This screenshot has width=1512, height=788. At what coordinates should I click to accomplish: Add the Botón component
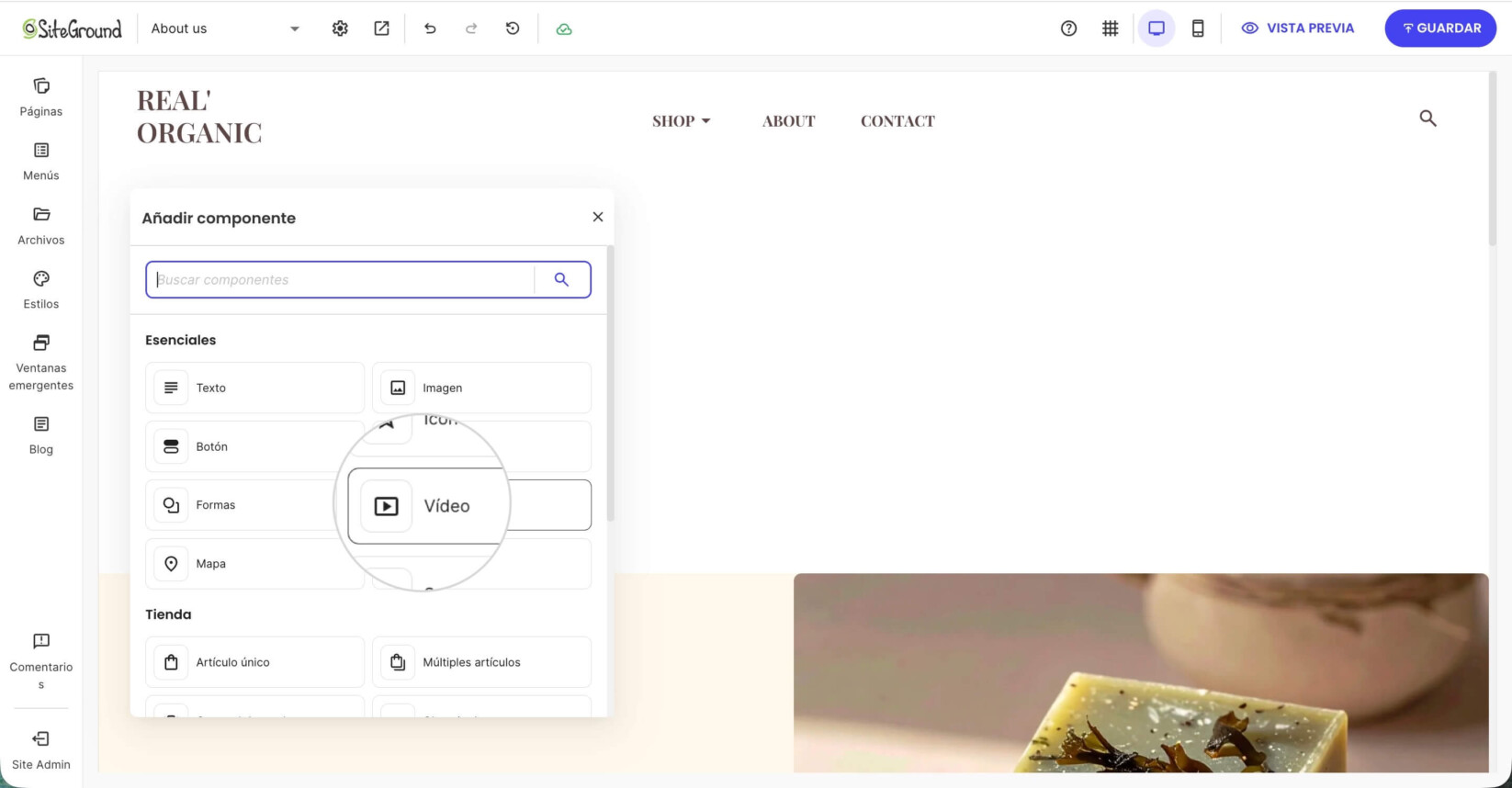click(x=254, y=446)
